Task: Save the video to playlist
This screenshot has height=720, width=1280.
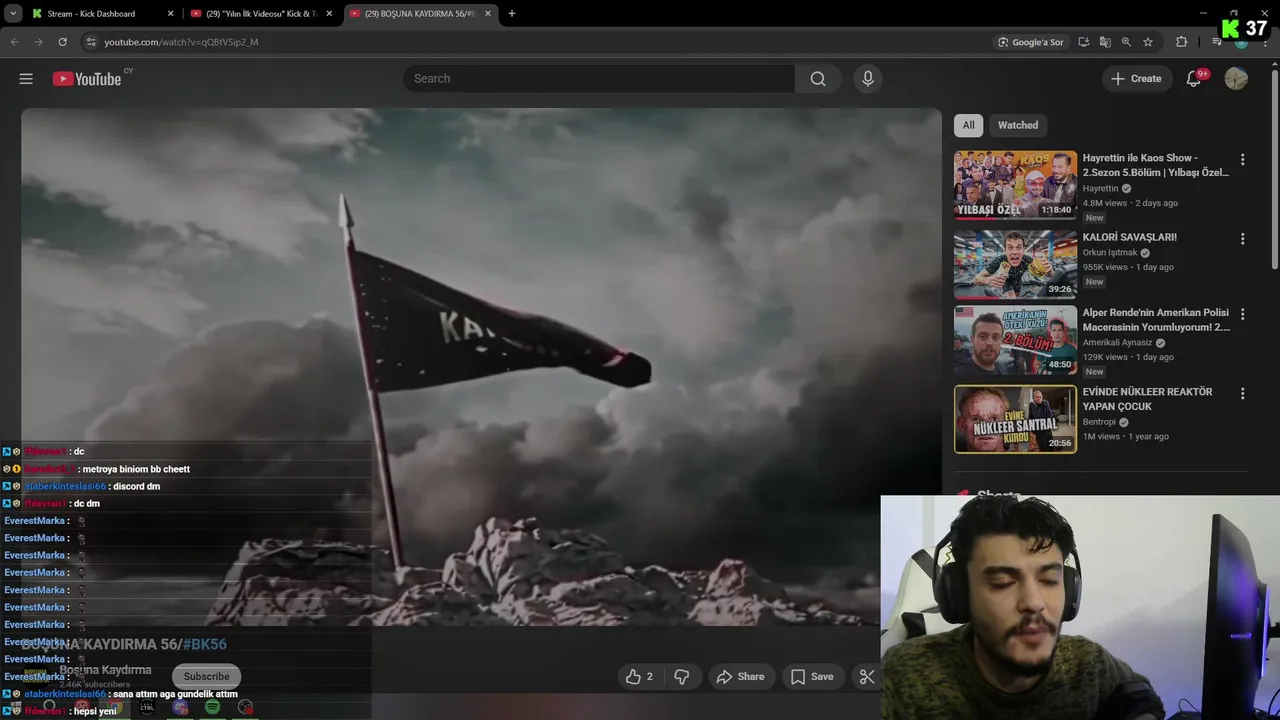Action: [x=812, y=677]
